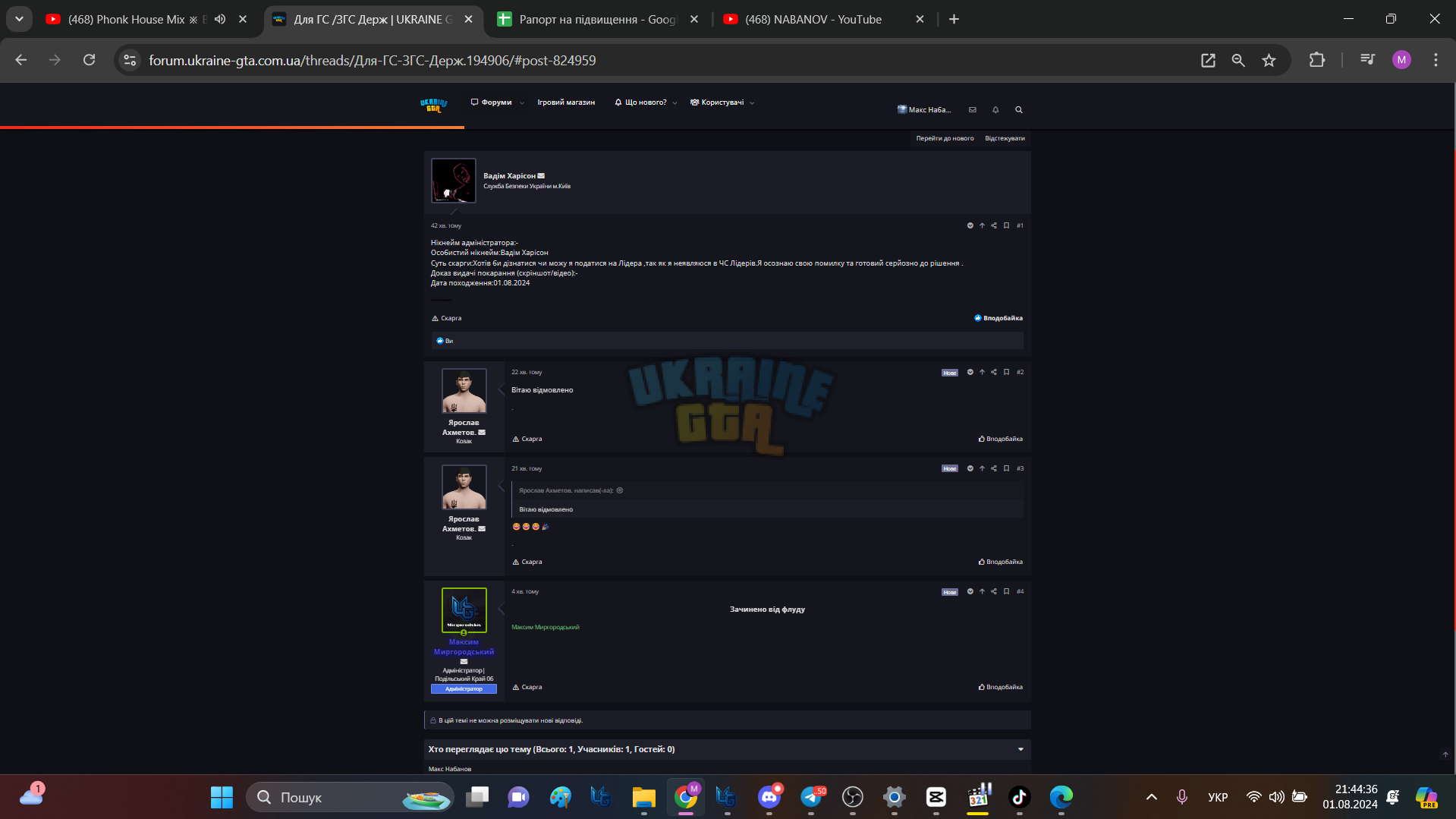Open the Ігровий магазин menu item

tap(566, 102)
